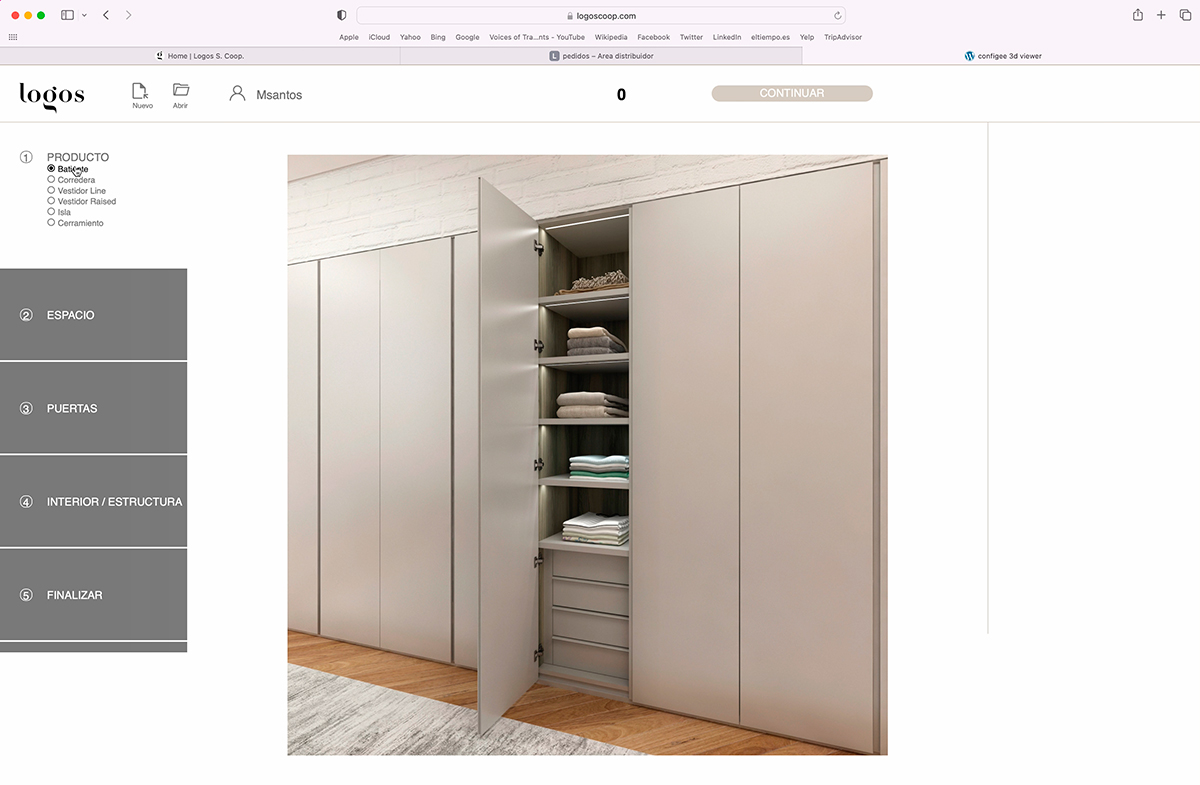
Task: Go back with Safari's back arrow
Action: 106,15
